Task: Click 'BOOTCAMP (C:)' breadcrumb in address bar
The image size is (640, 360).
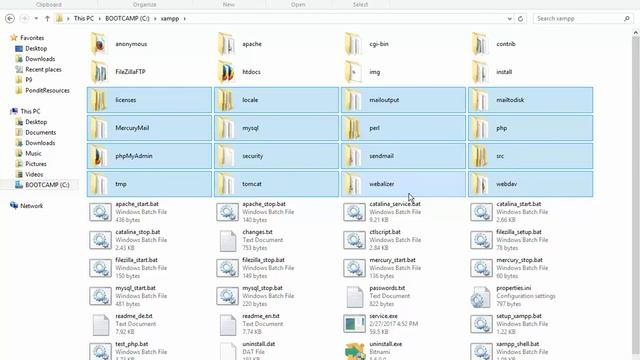Action: [x=127, y=19]
